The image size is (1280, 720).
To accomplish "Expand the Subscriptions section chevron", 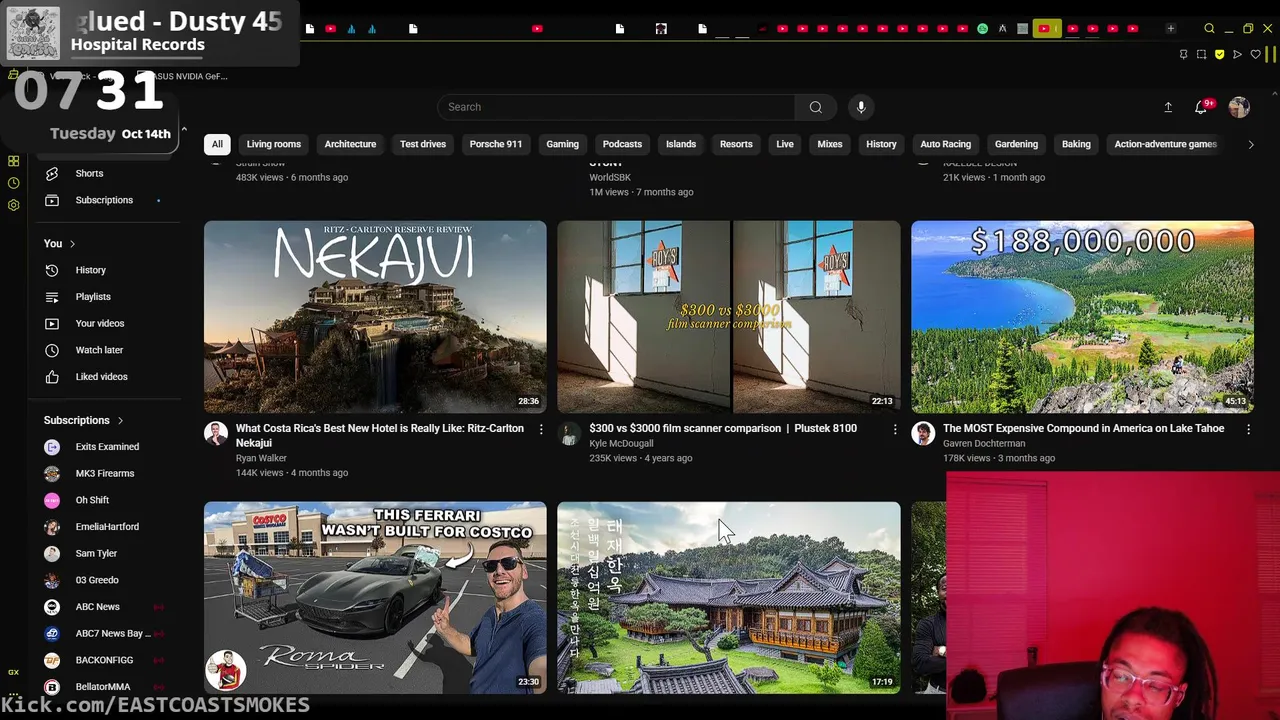I will (x=120, y=421).
